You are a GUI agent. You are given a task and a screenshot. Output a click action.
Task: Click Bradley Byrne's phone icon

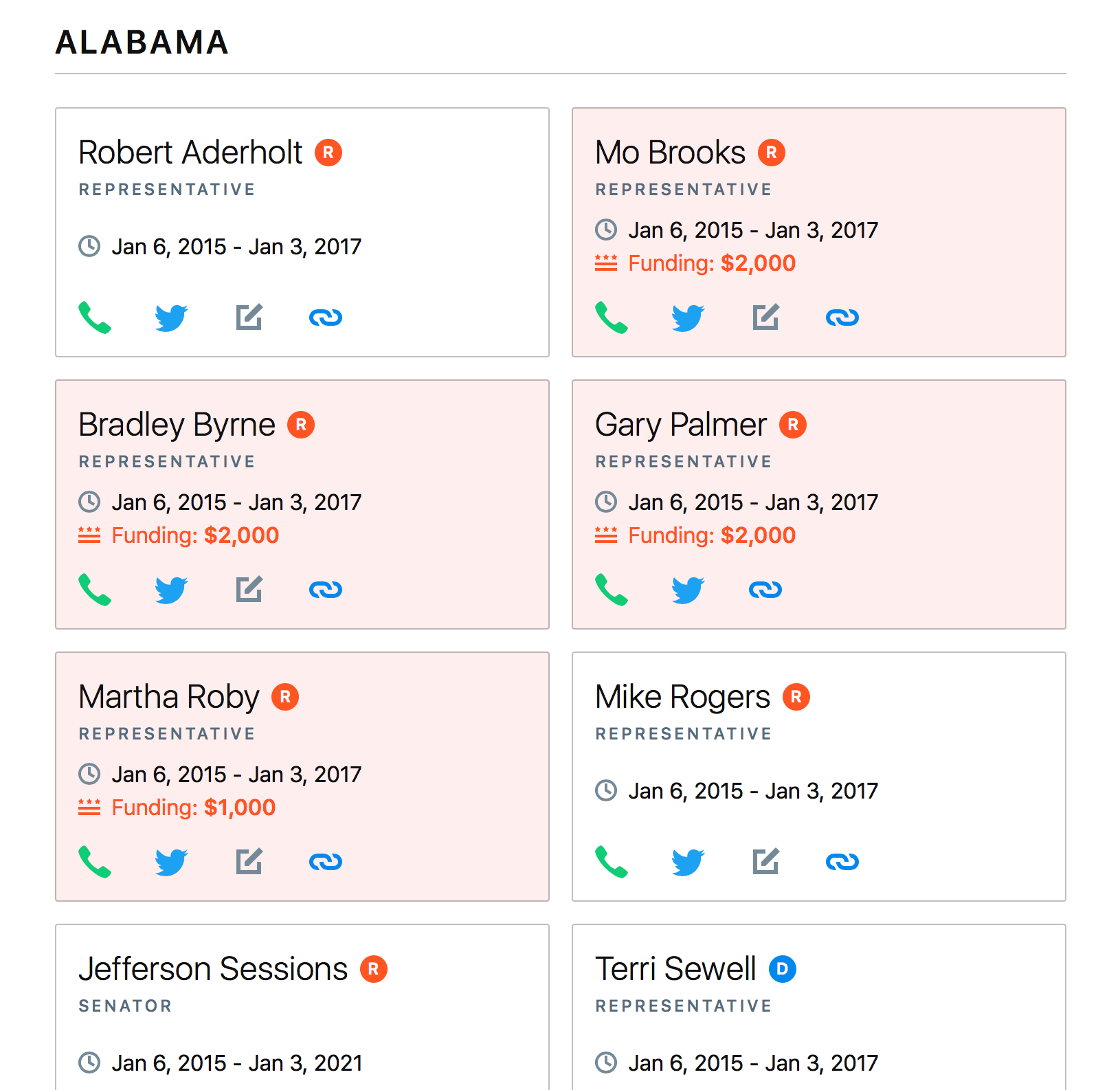coord(95,590)
